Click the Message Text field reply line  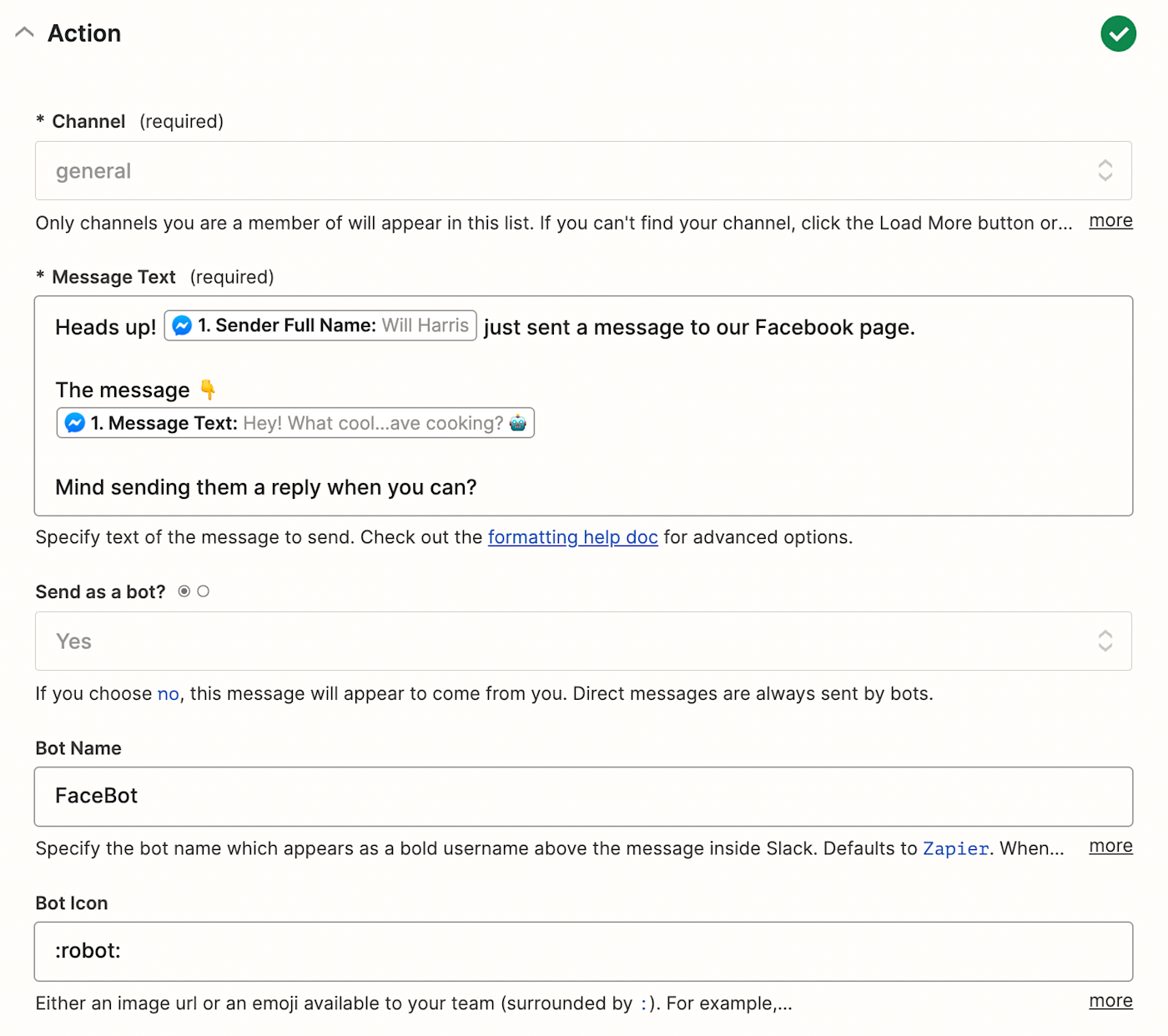coord(265,488)
